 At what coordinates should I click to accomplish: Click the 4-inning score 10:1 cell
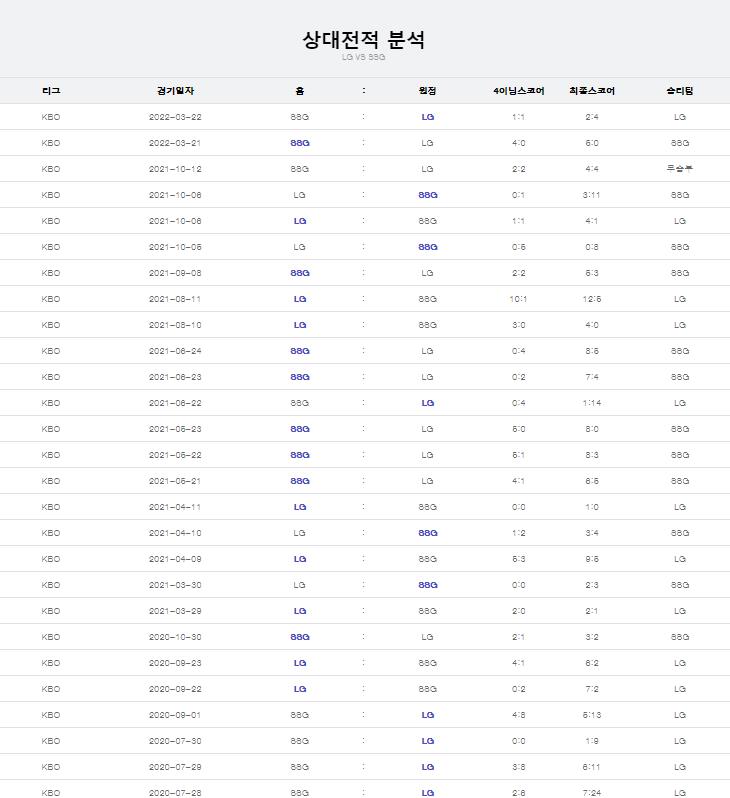click(x=519, y=299)
